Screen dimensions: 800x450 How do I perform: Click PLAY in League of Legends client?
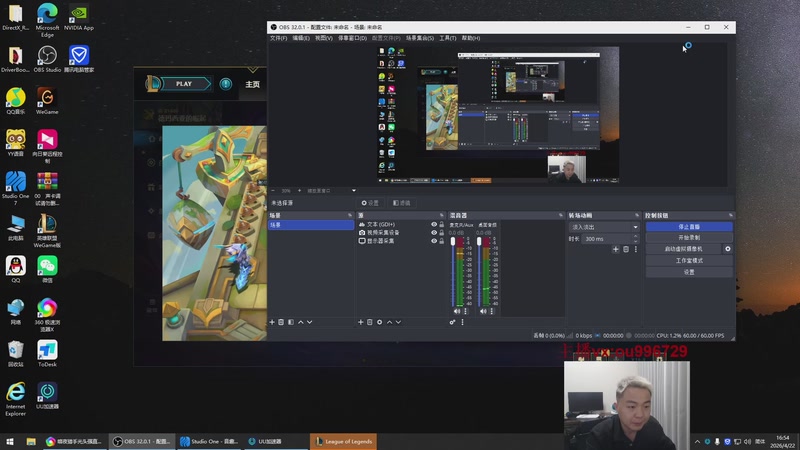tap(184, 84)
